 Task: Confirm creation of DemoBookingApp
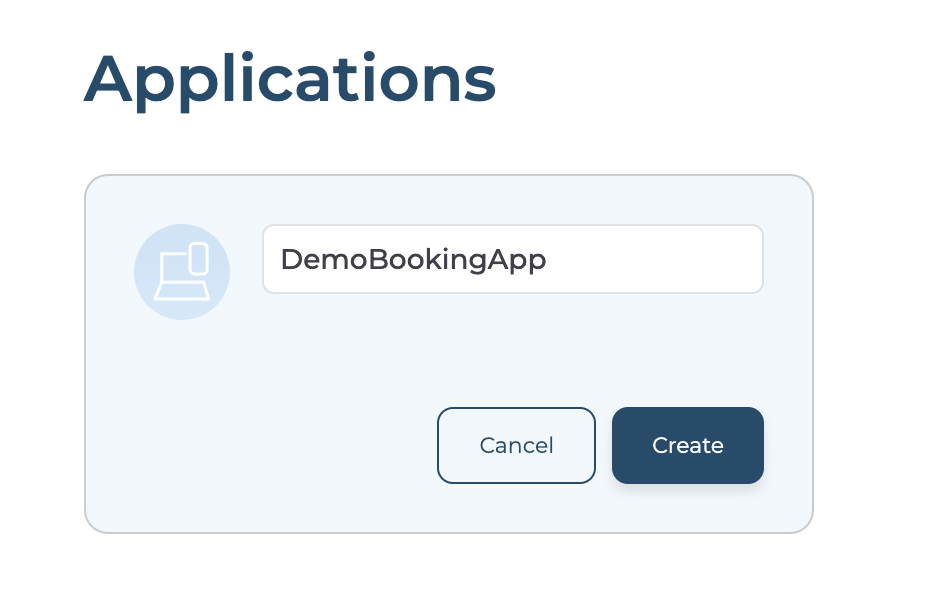coord(687,445)
